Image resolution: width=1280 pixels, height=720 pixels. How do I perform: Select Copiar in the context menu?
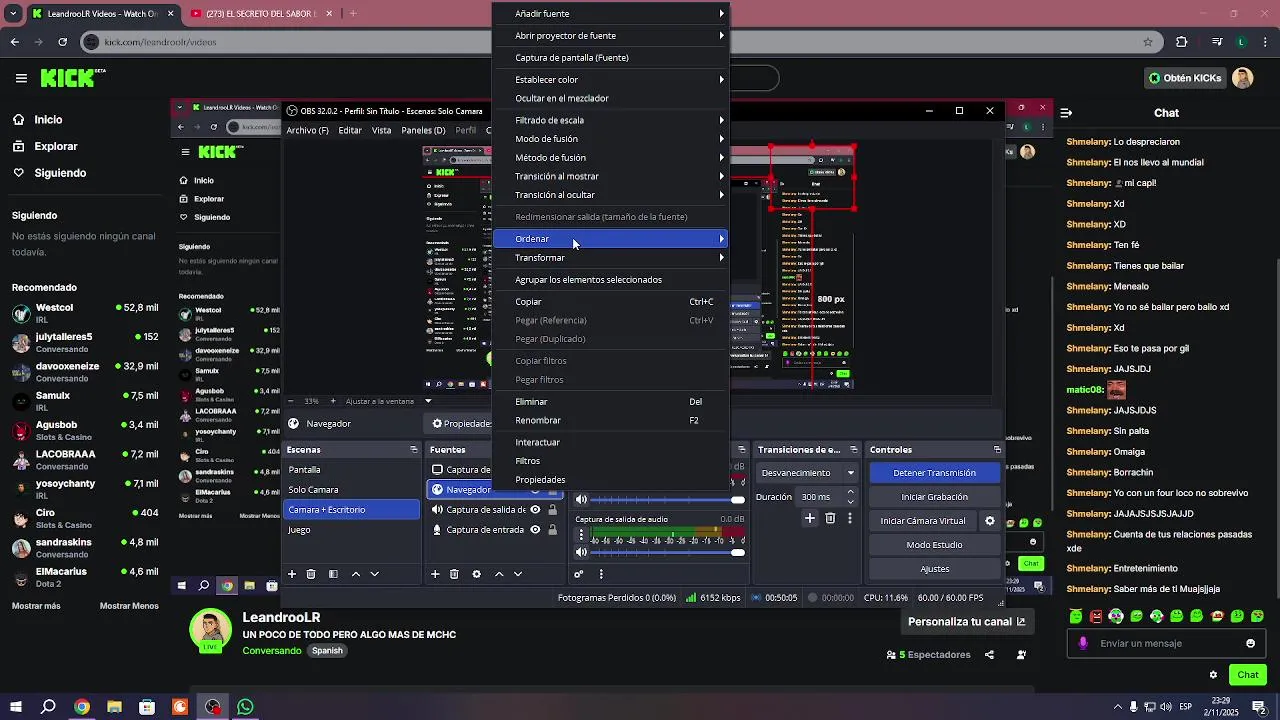(611, 302)
